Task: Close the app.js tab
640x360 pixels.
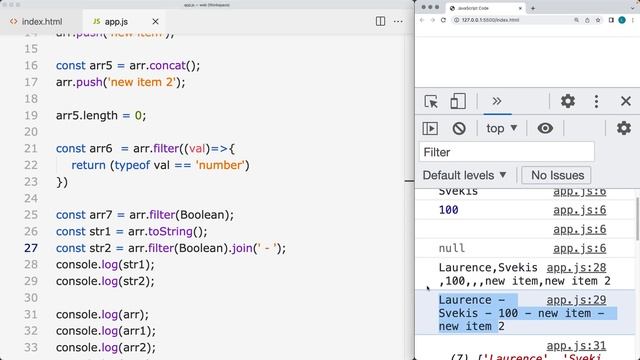Action: tap(155, 22)
